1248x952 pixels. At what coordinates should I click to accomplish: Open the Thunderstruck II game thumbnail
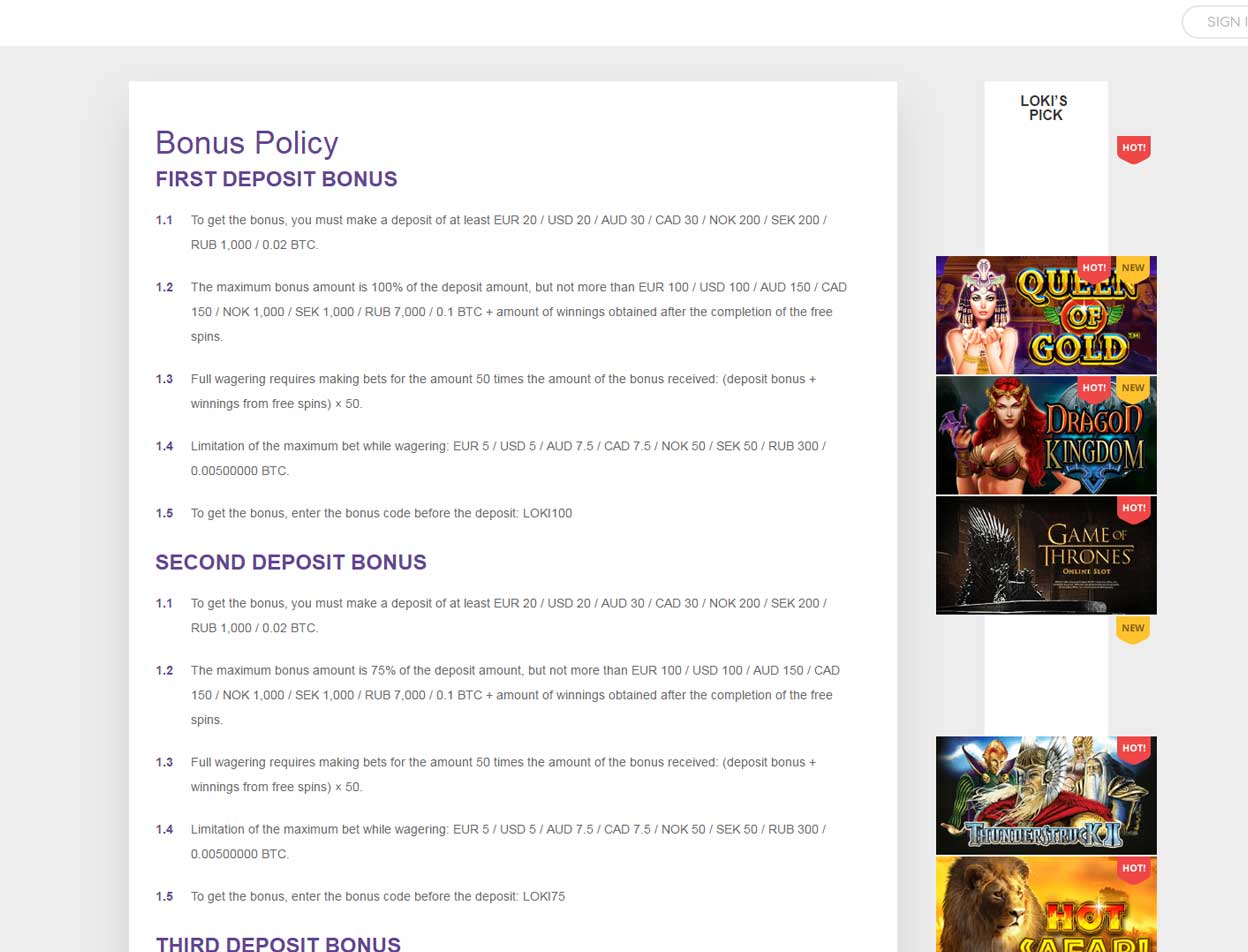1046,796
